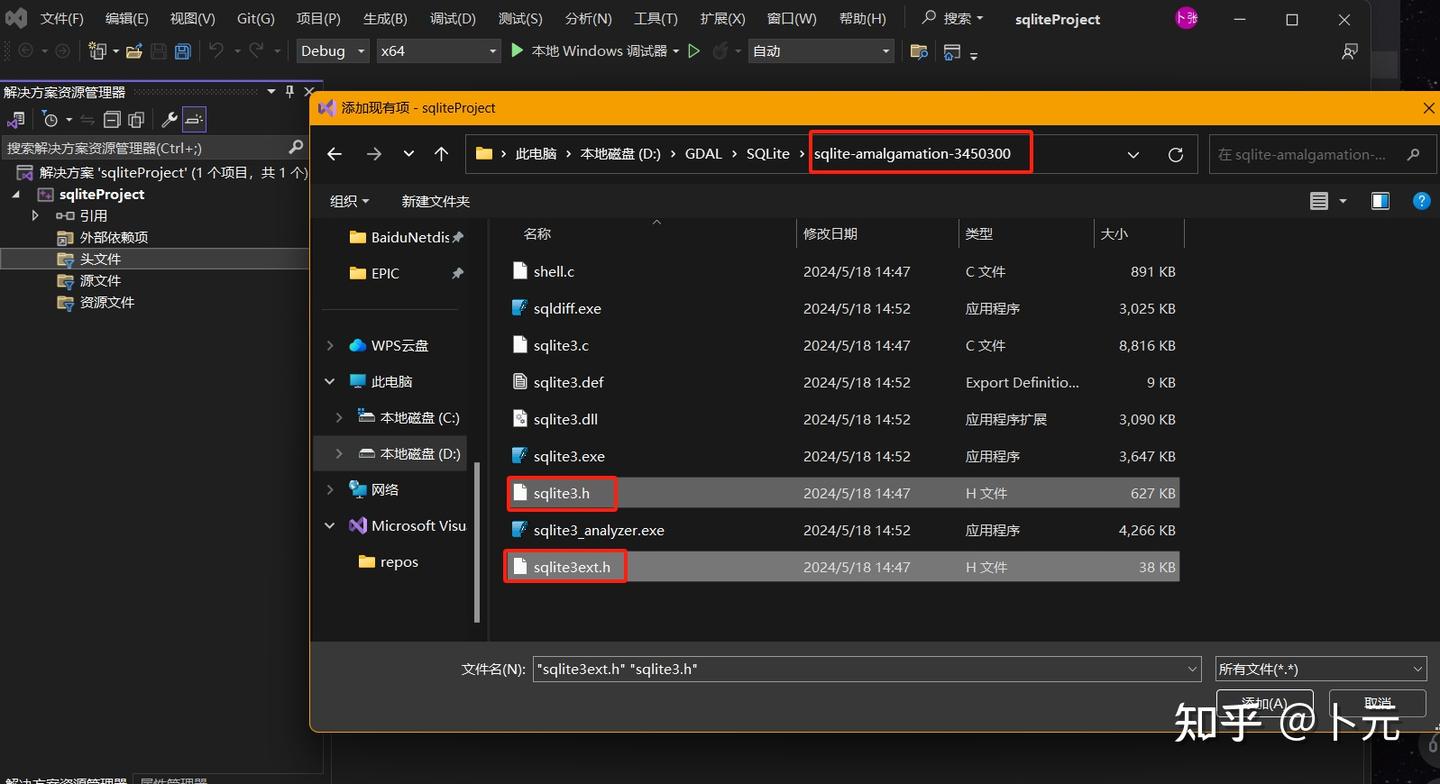
Task: Open the x64 platform dropdown
Action: click(437, 51)
